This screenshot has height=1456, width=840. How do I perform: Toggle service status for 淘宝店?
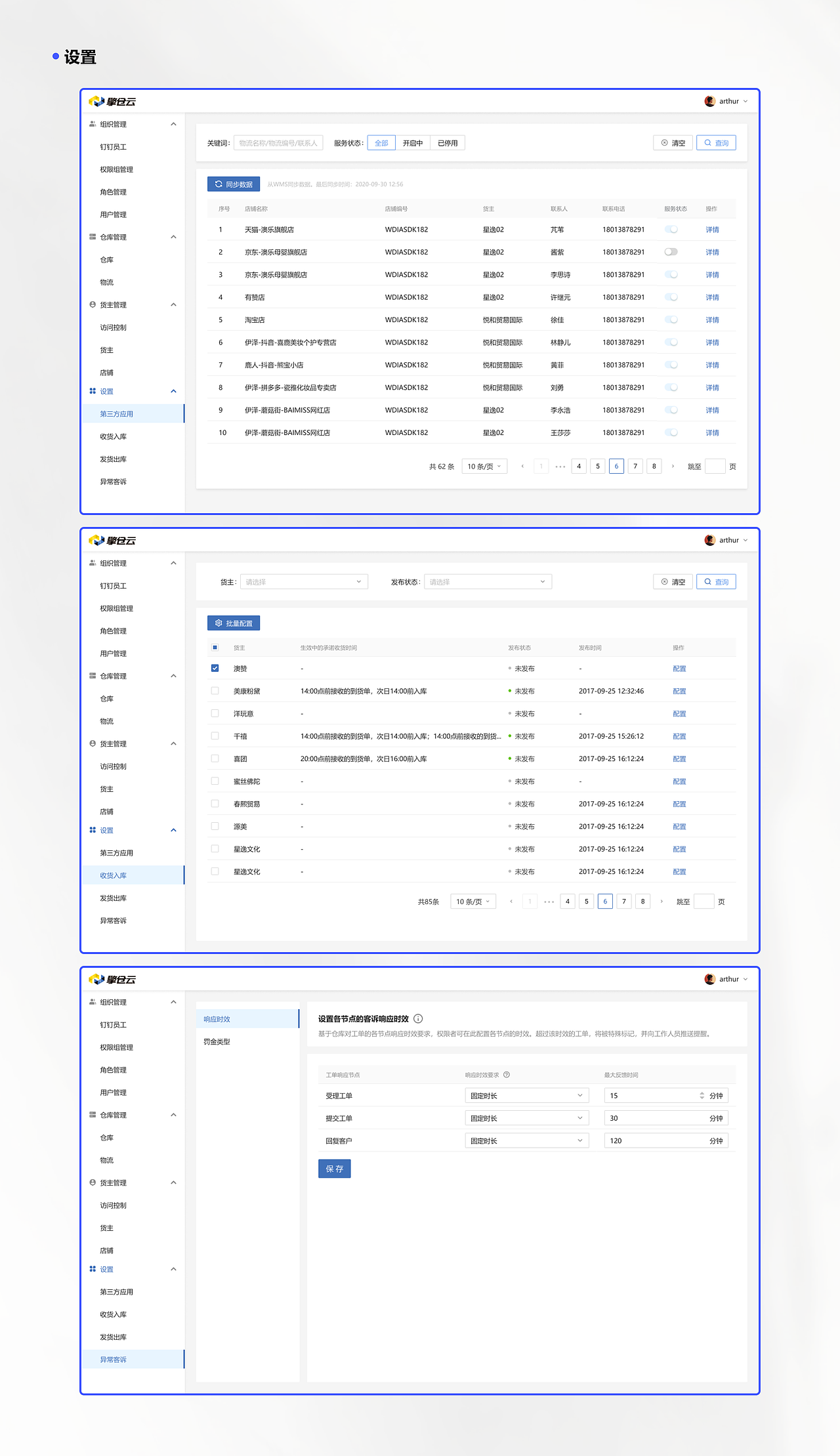(x=671, y=320)
